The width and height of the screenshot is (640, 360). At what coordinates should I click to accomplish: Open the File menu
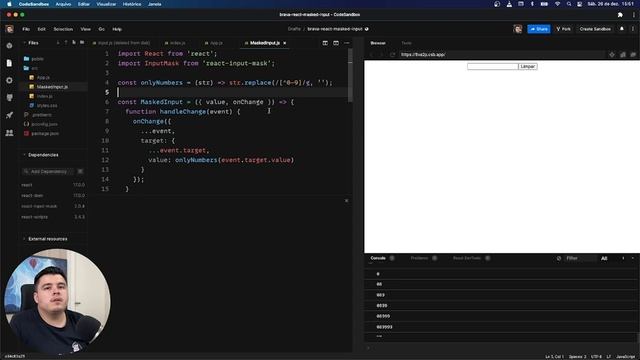pos(26,29)
